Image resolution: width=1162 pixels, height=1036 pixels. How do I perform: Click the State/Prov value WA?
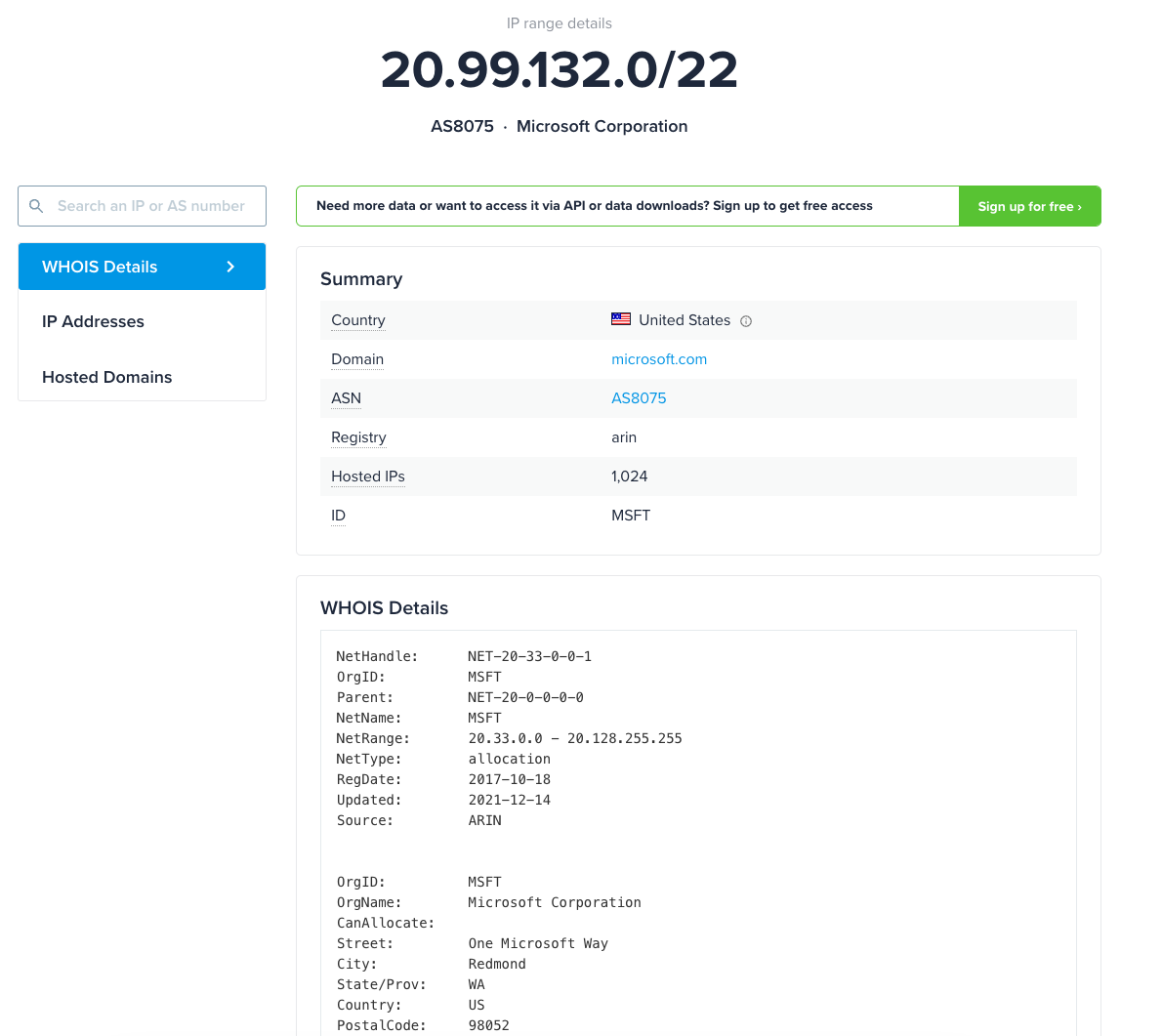pos(477,985)
